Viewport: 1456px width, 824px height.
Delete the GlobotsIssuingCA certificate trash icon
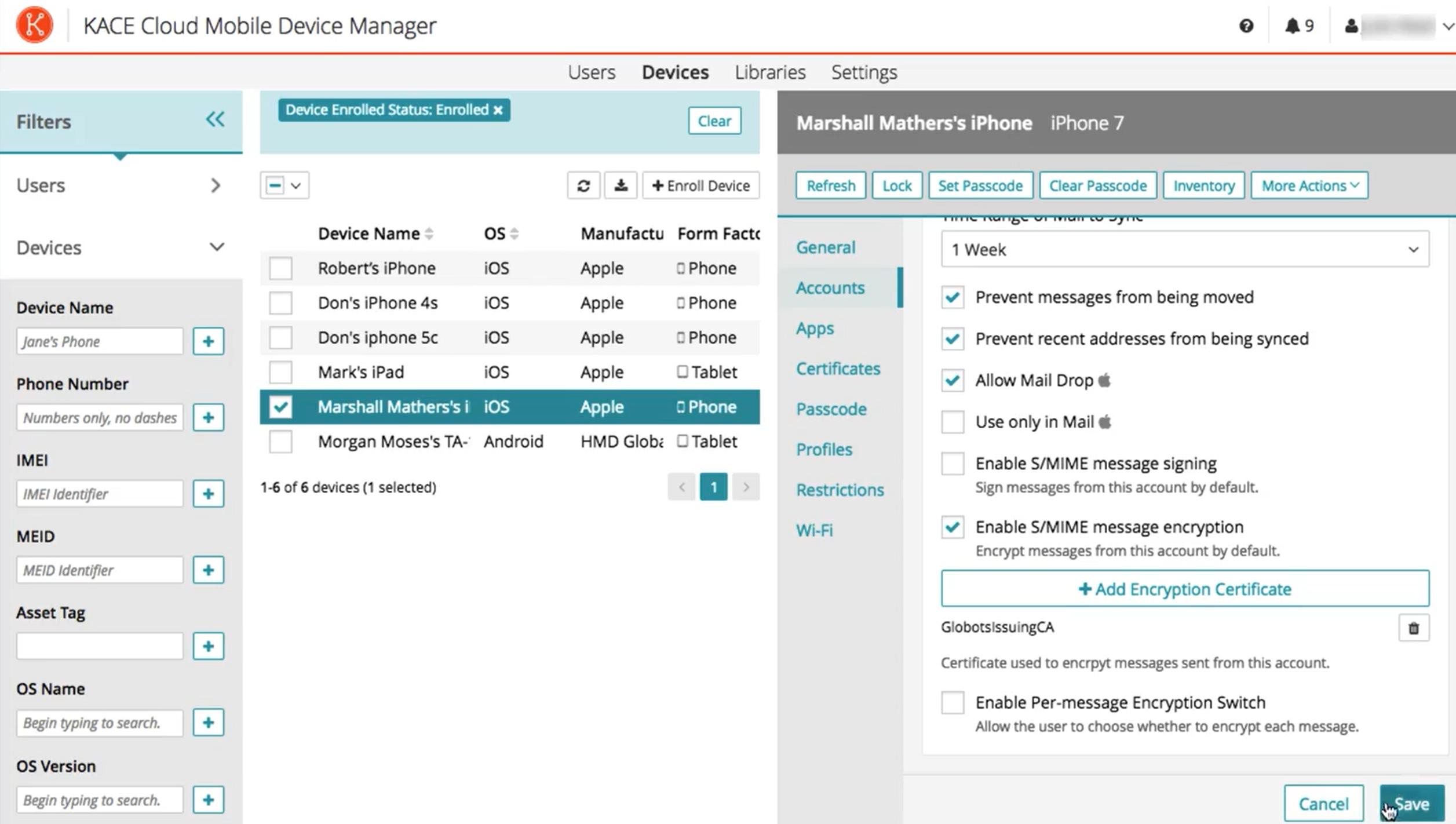tap(1414, 628)
